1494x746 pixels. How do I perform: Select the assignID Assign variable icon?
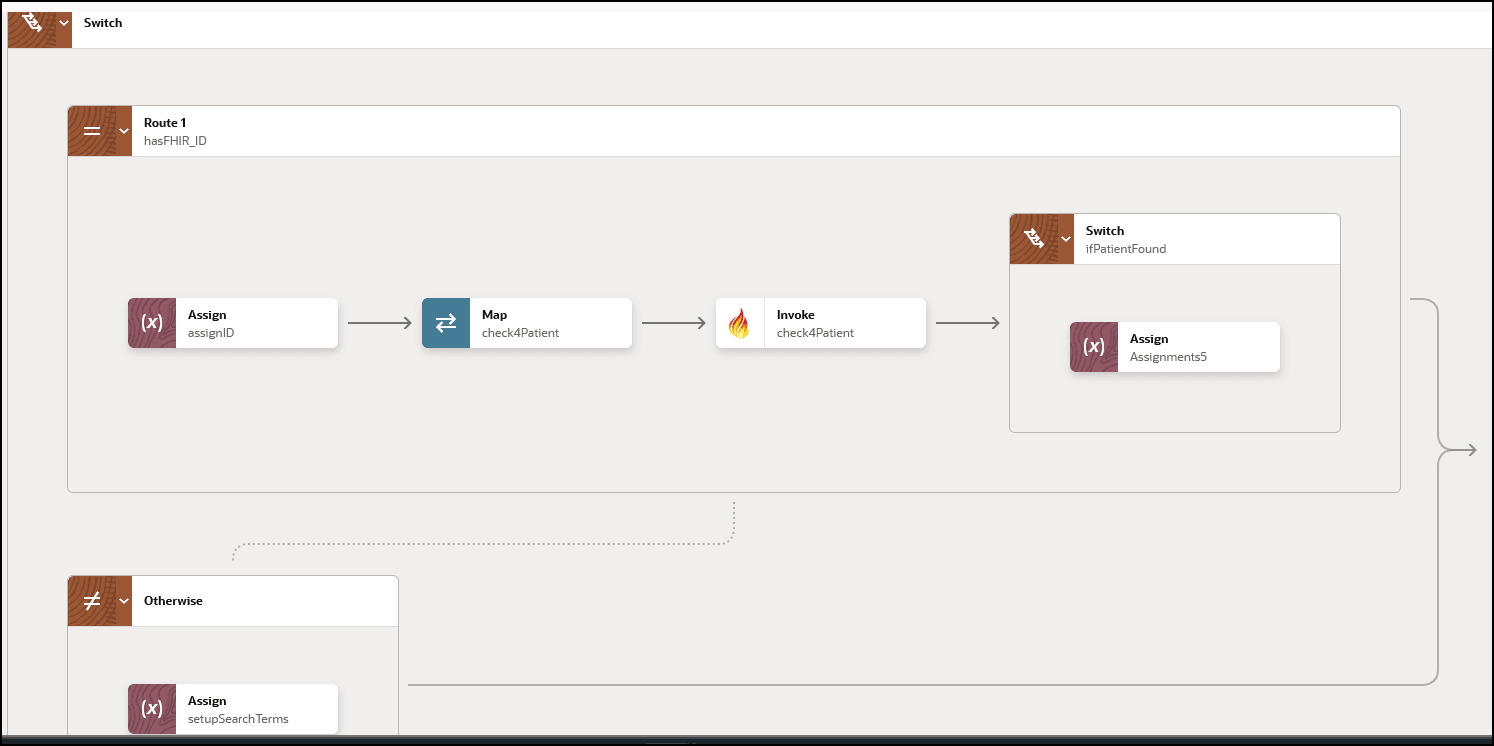tap(152, 323)
